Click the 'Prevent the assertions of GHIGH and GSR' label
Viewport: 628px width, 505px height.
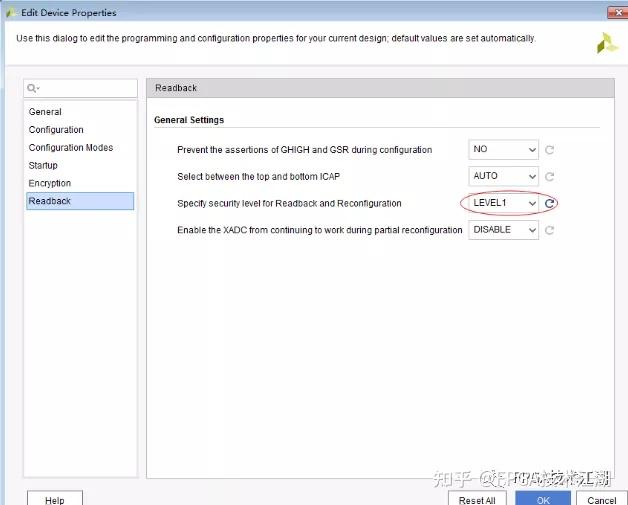coord(304,150)
